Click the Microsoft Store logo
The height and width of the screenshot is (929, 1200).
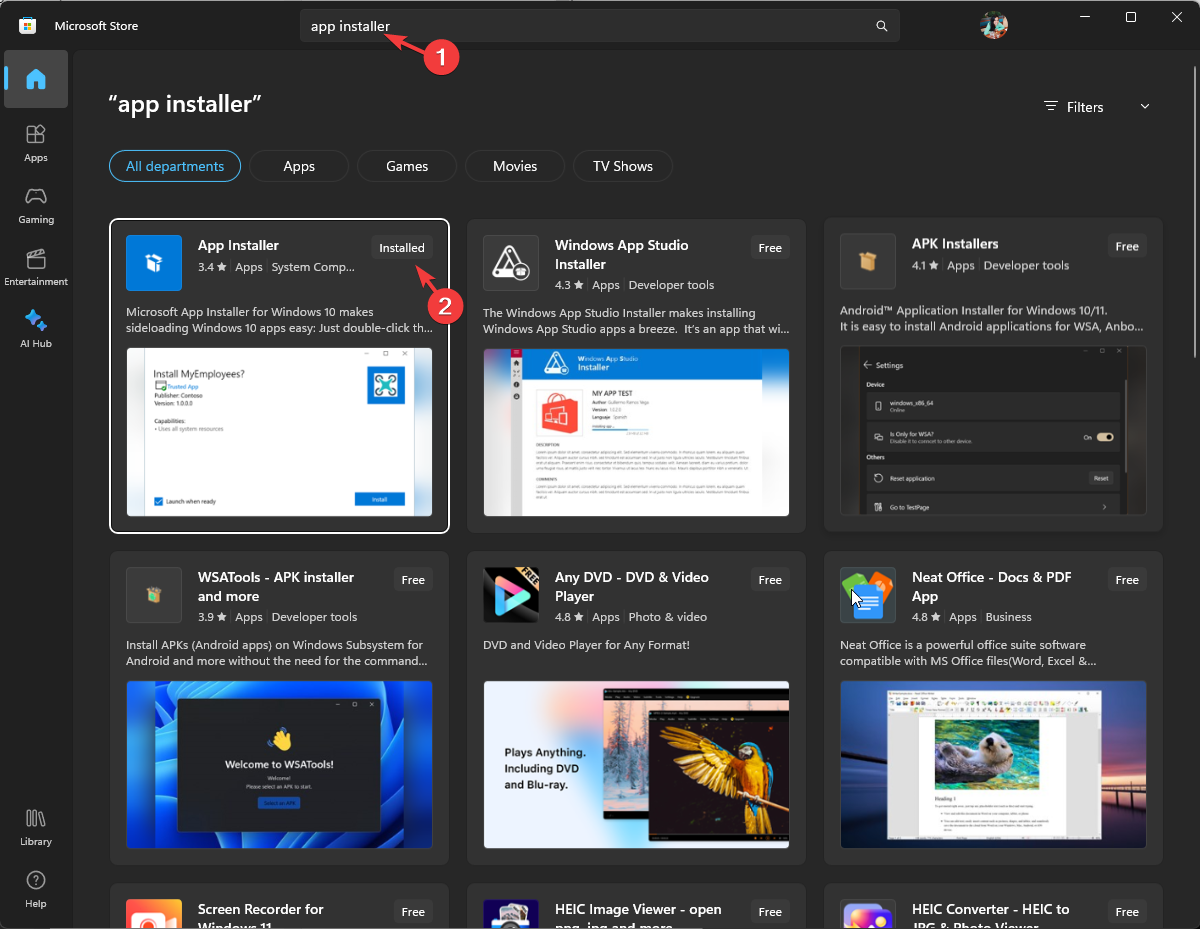click(x=28, y=24)
